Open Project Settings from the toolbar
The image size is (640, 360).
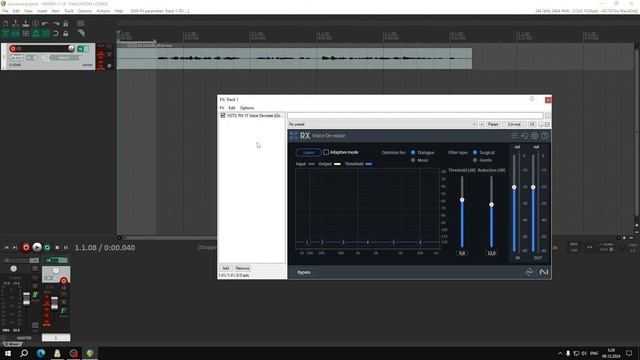point(36,24)
